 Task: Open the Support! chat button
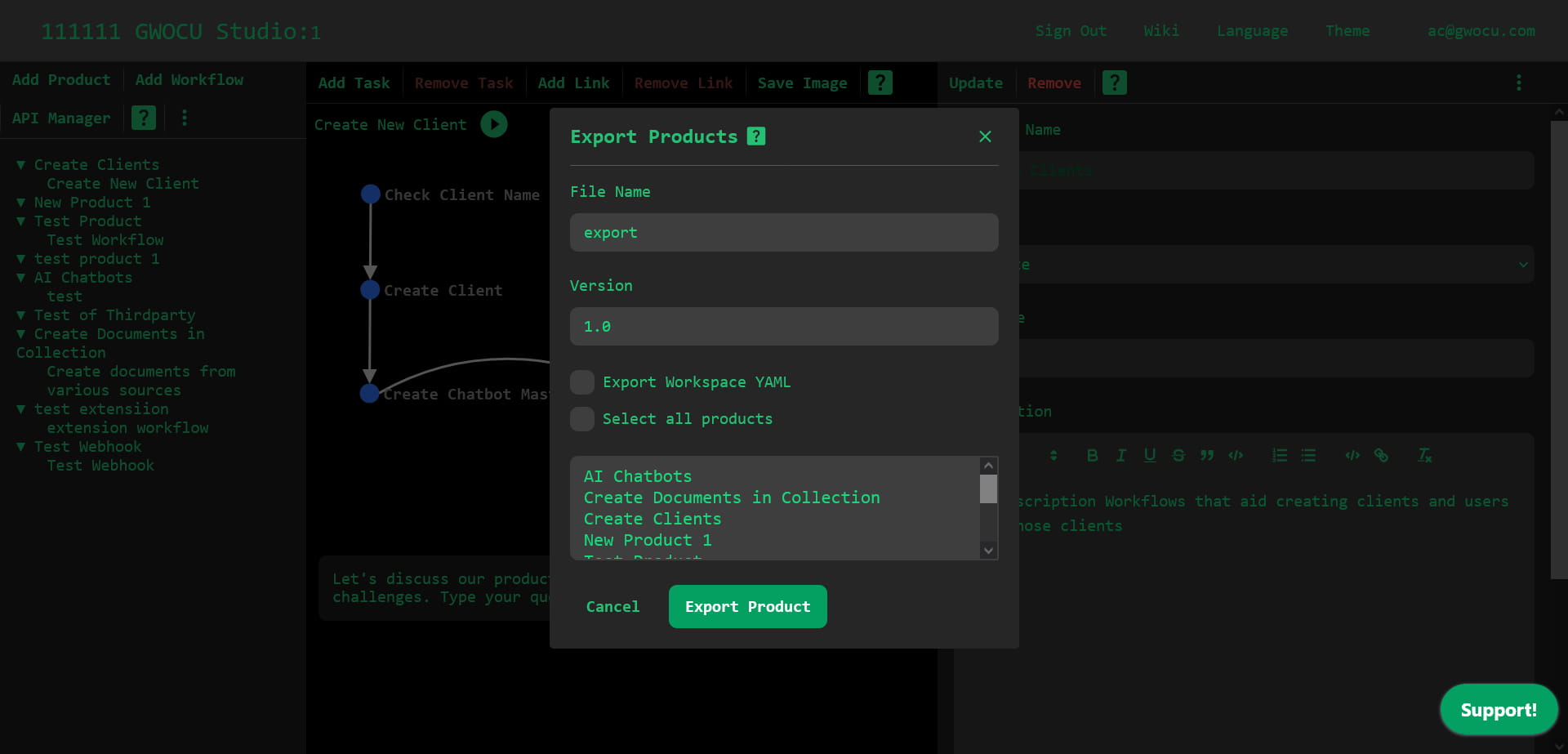pyautogui.click(x=1499, y=710)
